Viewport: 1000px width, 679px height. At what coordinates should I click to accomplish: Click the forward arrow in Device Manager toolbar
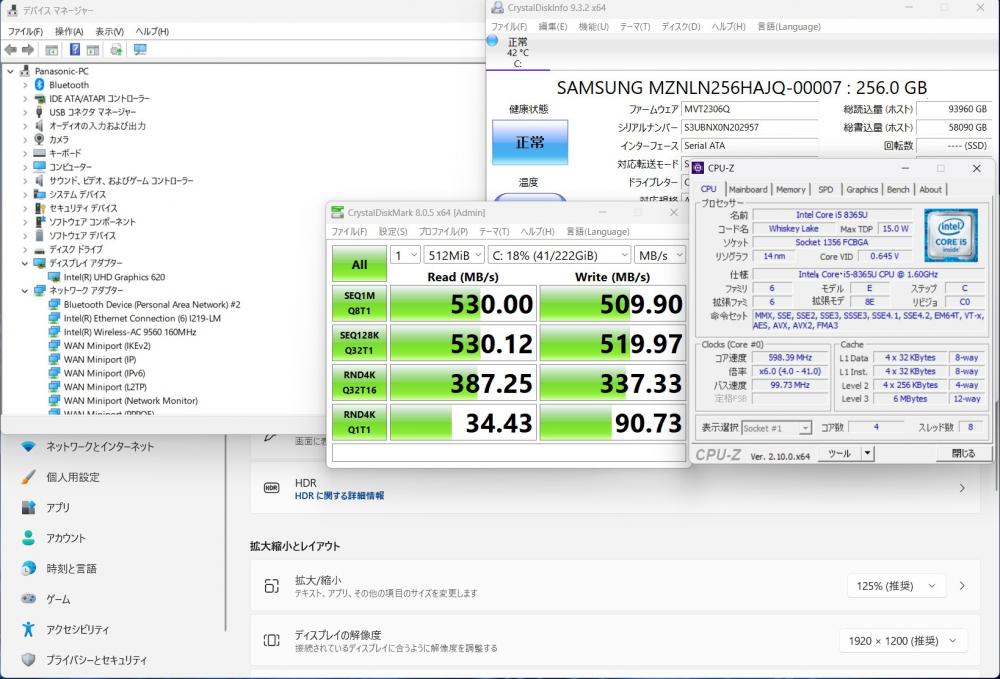[x=27, y=50]
